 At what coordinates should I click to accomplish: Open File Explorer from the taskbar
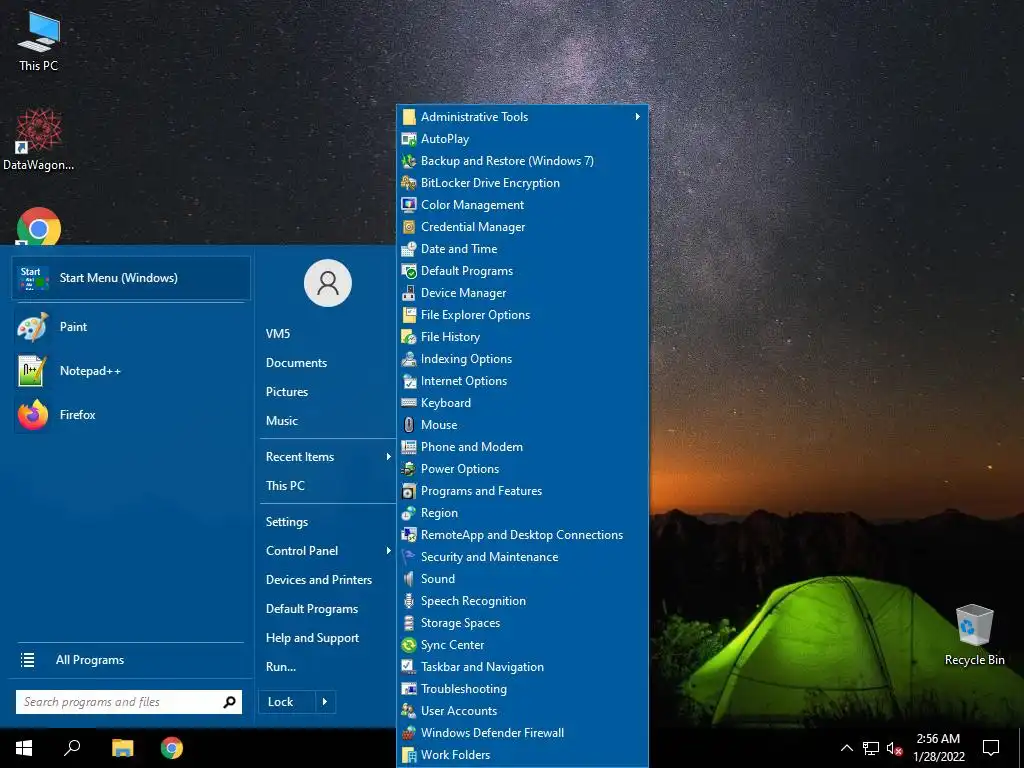tap(122, 748)
